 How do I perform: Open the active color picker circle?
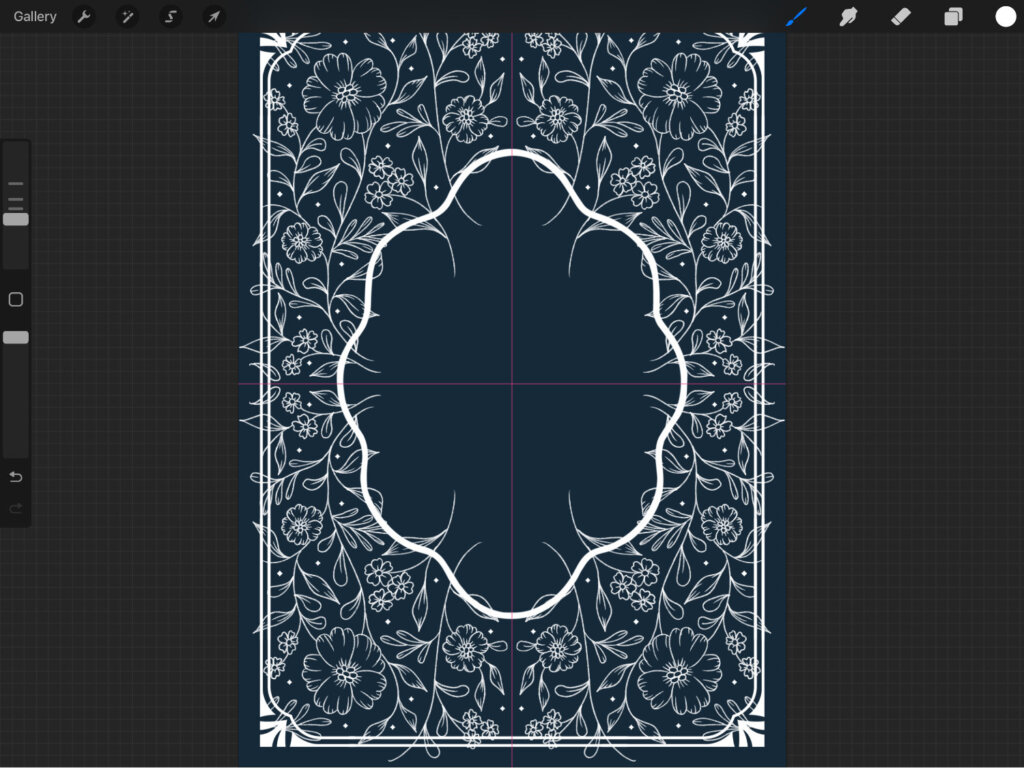click(1005, 16)
